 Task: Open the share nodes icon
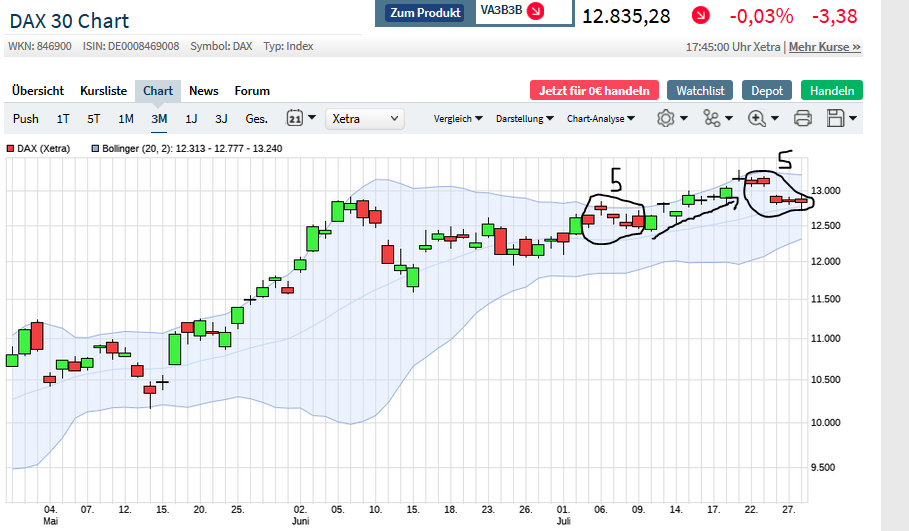point(711,118)
